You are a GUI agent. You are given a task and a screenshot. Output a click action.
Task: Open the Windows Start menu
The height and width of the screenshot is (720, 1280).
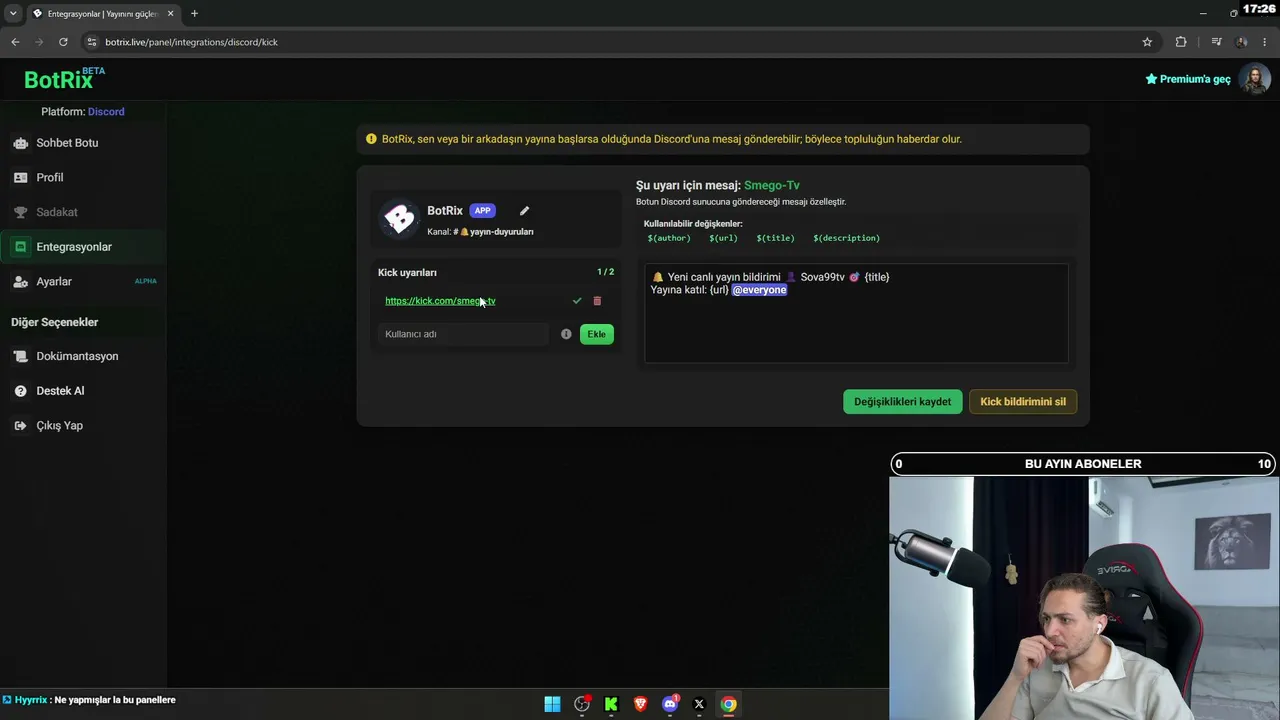tap(552, 704)
